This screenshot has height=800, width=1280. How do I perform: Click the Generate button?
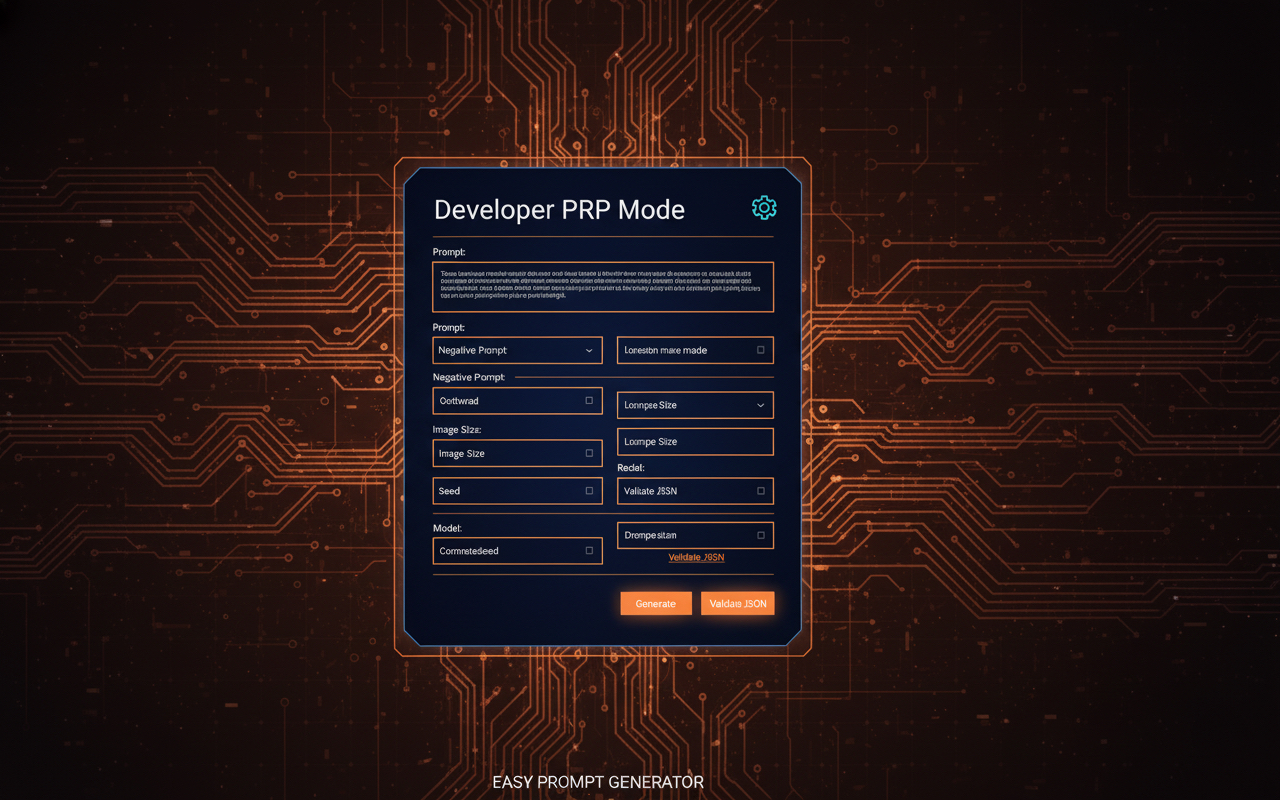(x=656, y=603)
